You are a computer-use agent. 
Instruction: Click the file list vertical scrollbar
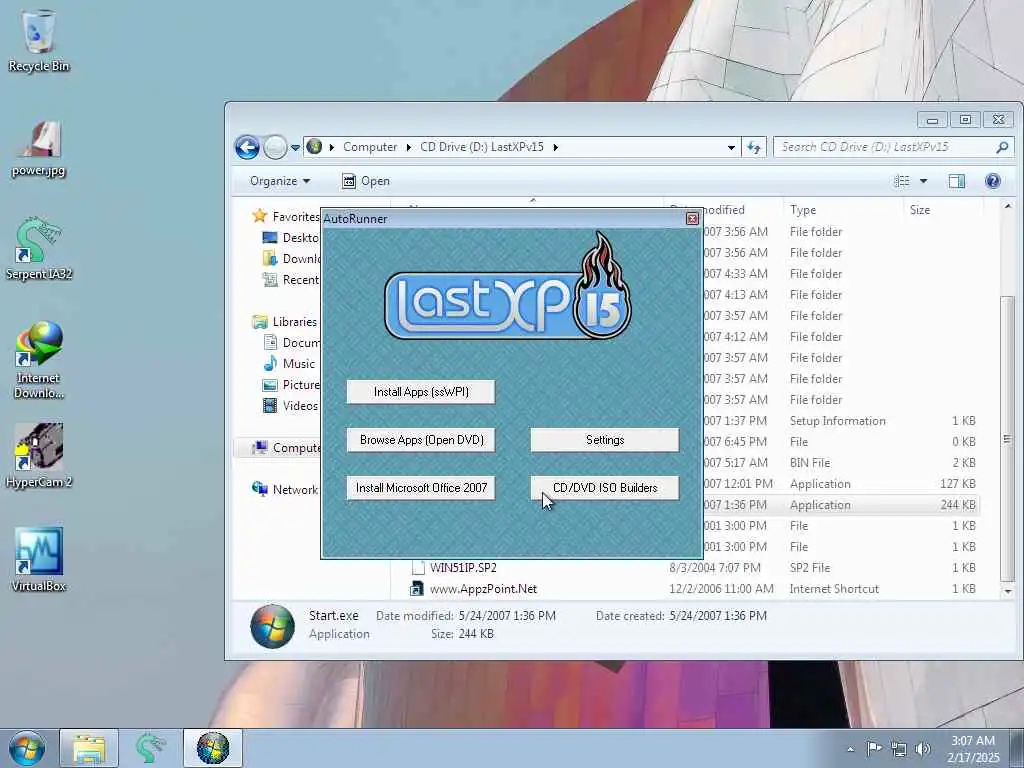coord(1008,438)
